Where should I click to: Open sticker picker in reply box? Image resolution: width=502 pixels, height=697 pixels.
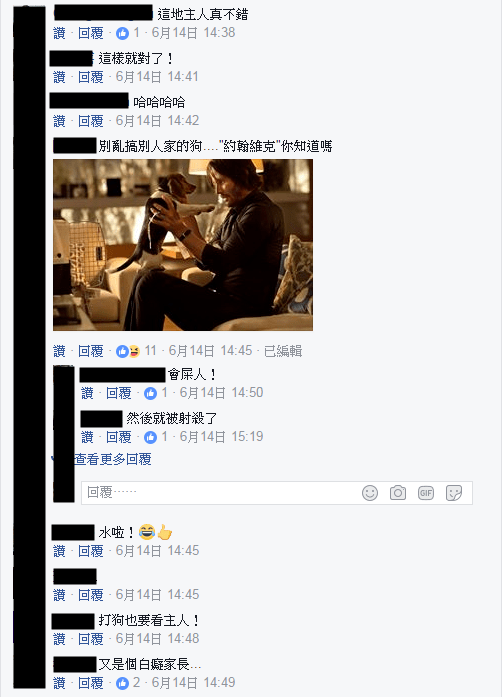(454, 493)
